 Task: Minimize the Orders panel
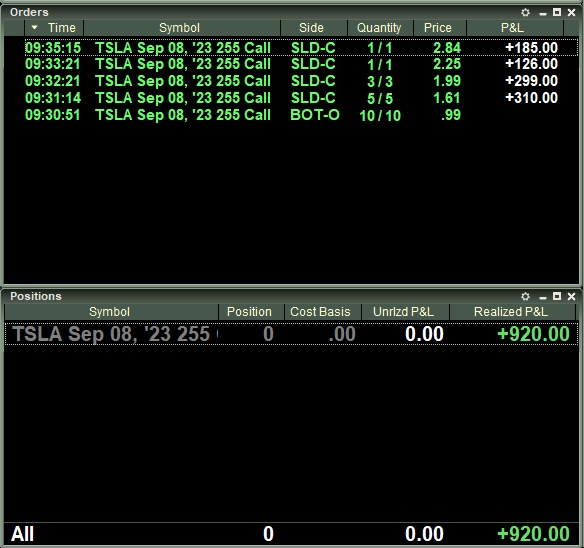click(x=543, y=13)
